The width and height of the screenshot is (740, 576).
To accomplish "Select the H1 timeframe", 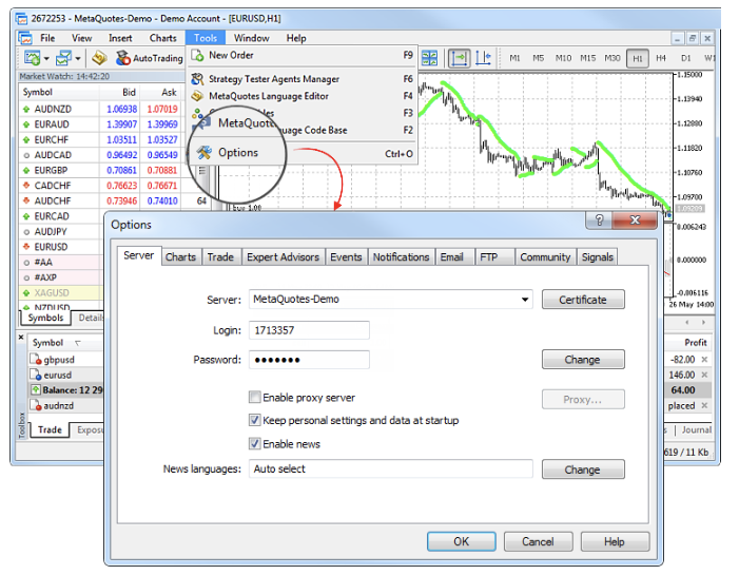I will point(637,59).
